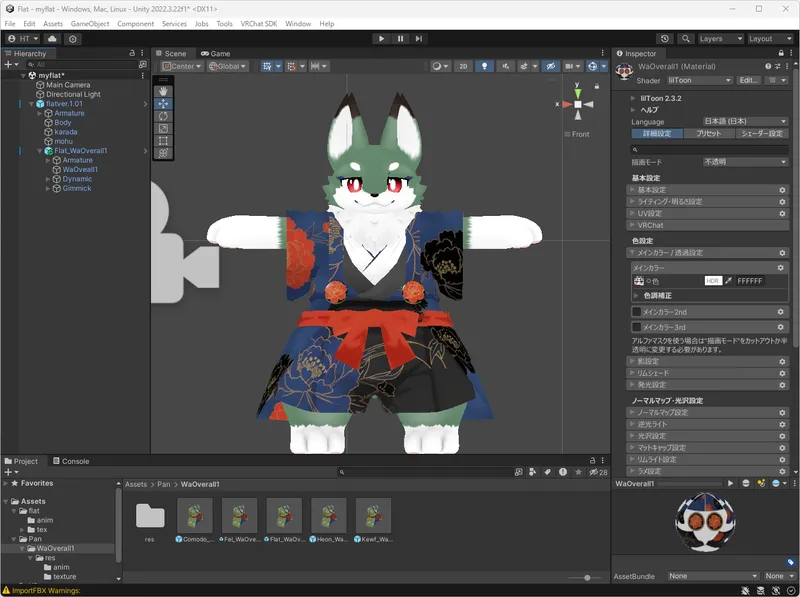
Task: Click the shader Edit... button
Action: tap(748, 81)
